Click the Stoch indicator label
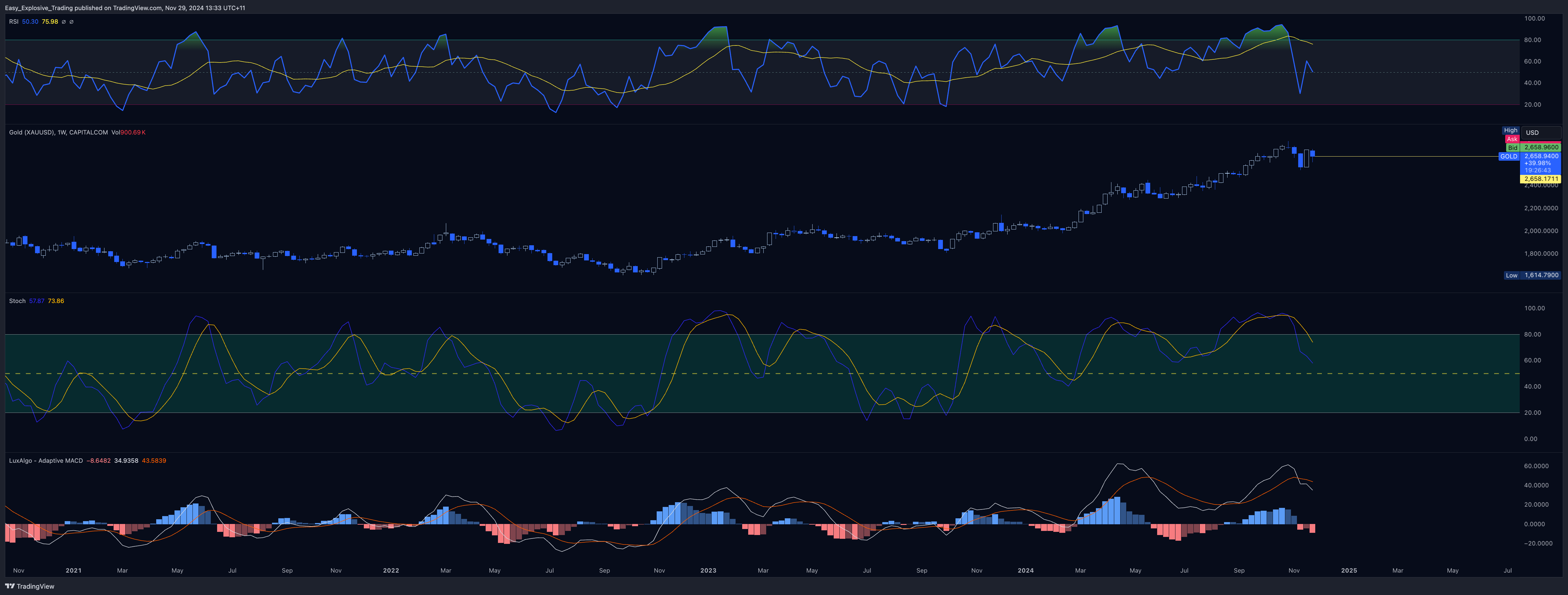 pyautogui.click(x=17, y=301)
